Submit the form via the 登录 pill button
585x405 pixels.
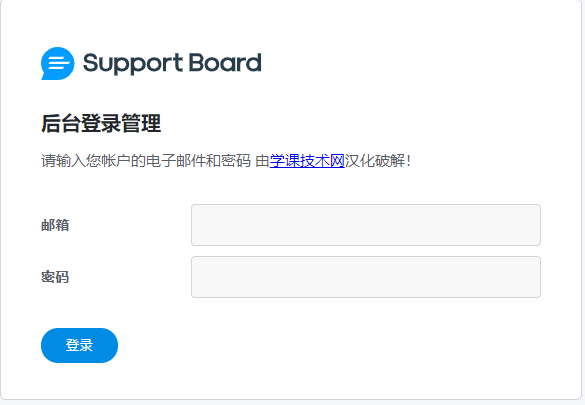tap(79, 345)
